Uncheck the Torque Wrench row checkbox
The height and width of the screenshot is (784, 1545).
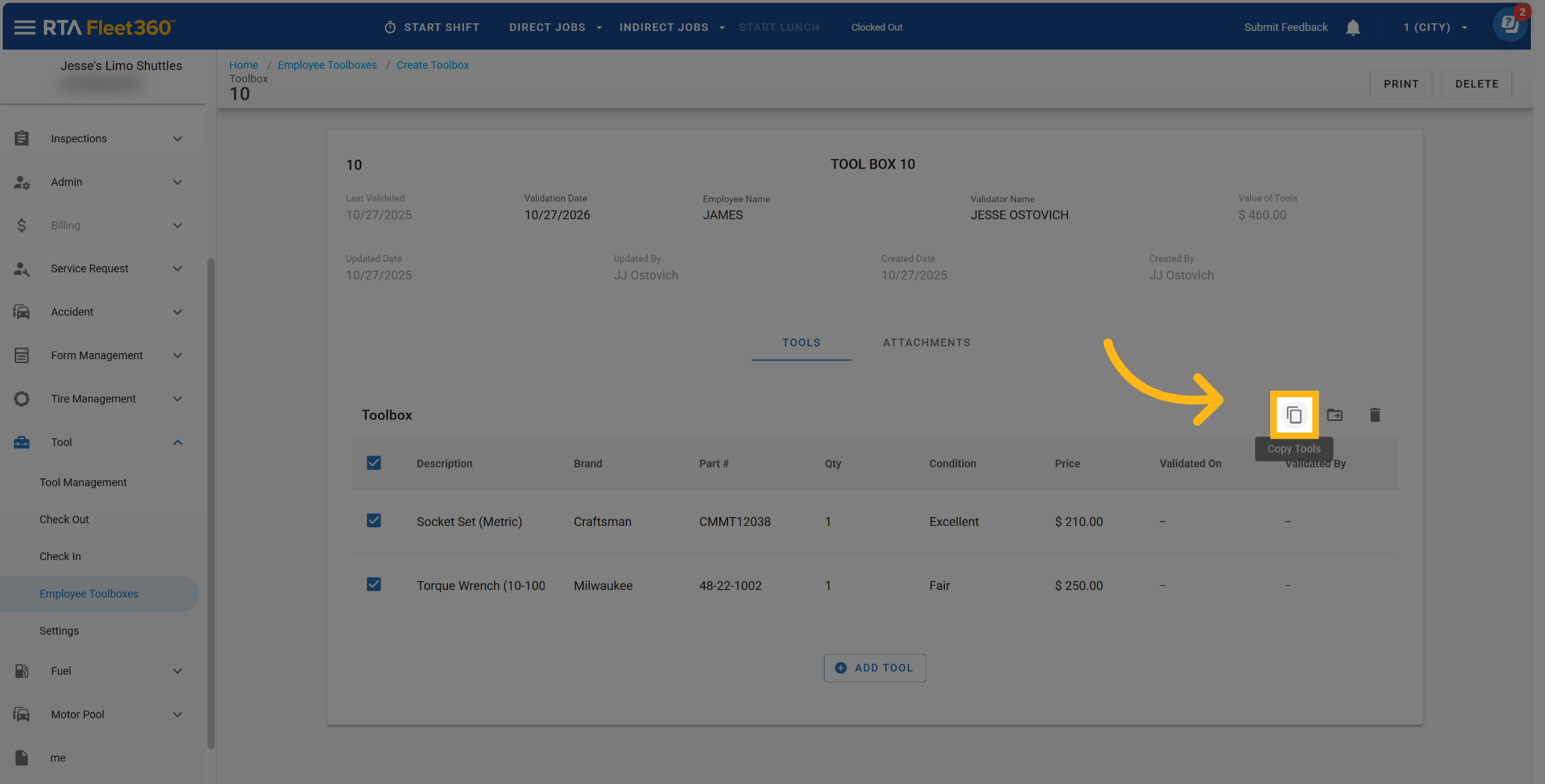click(x=373, y=584)
